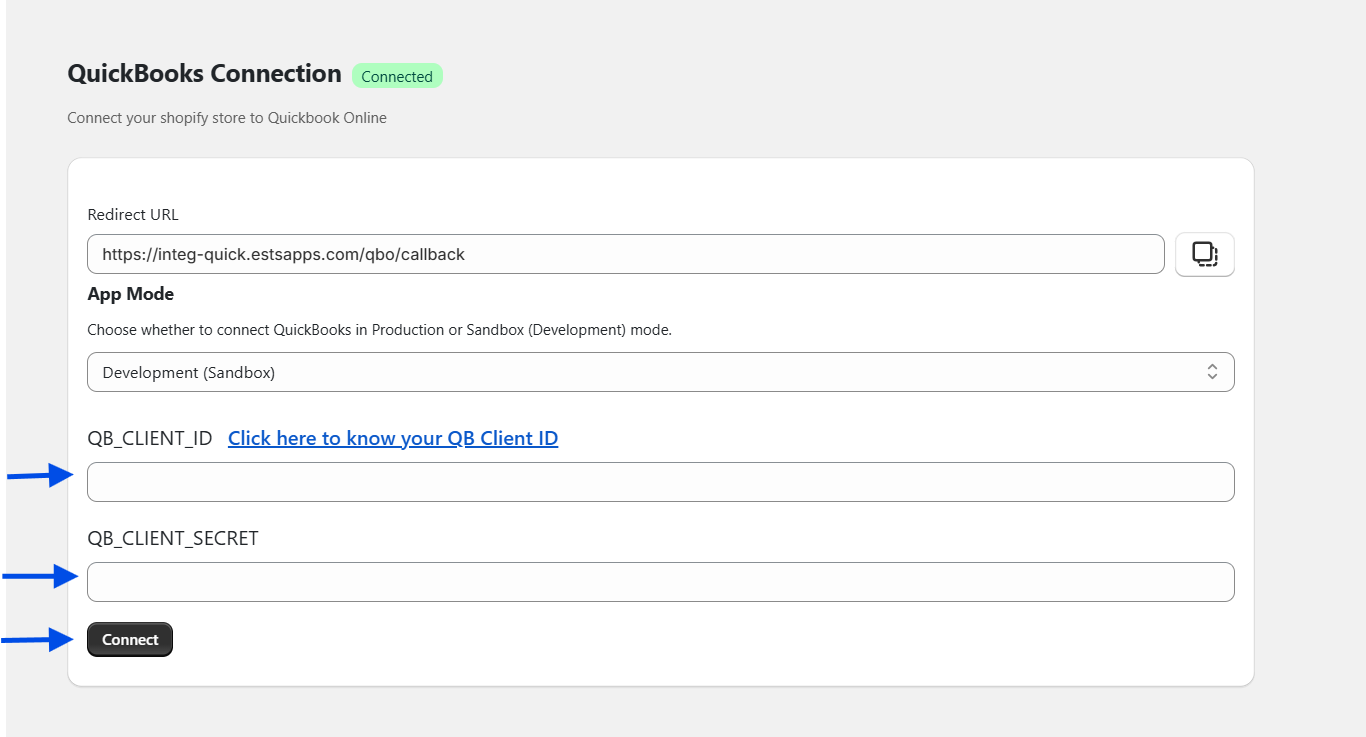Click the green Connected status badge
The height and width of the screenshot is (737, 1366).
coord(397,76)
